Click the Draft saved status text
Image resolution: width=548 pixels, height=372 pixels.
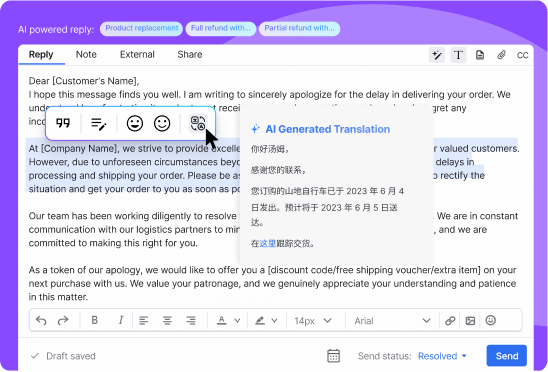(71, 356)
